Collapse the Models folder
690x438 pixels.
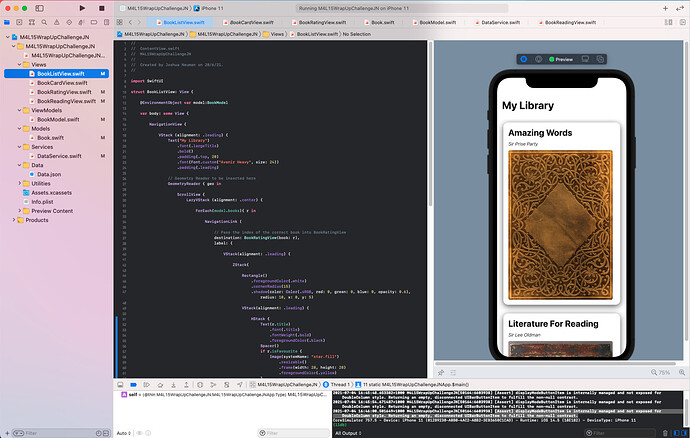pos(19,129)
